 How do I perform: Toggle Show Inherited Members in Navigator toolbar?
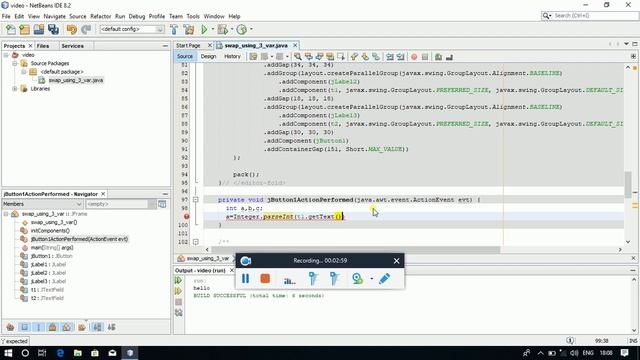point(10,327)
